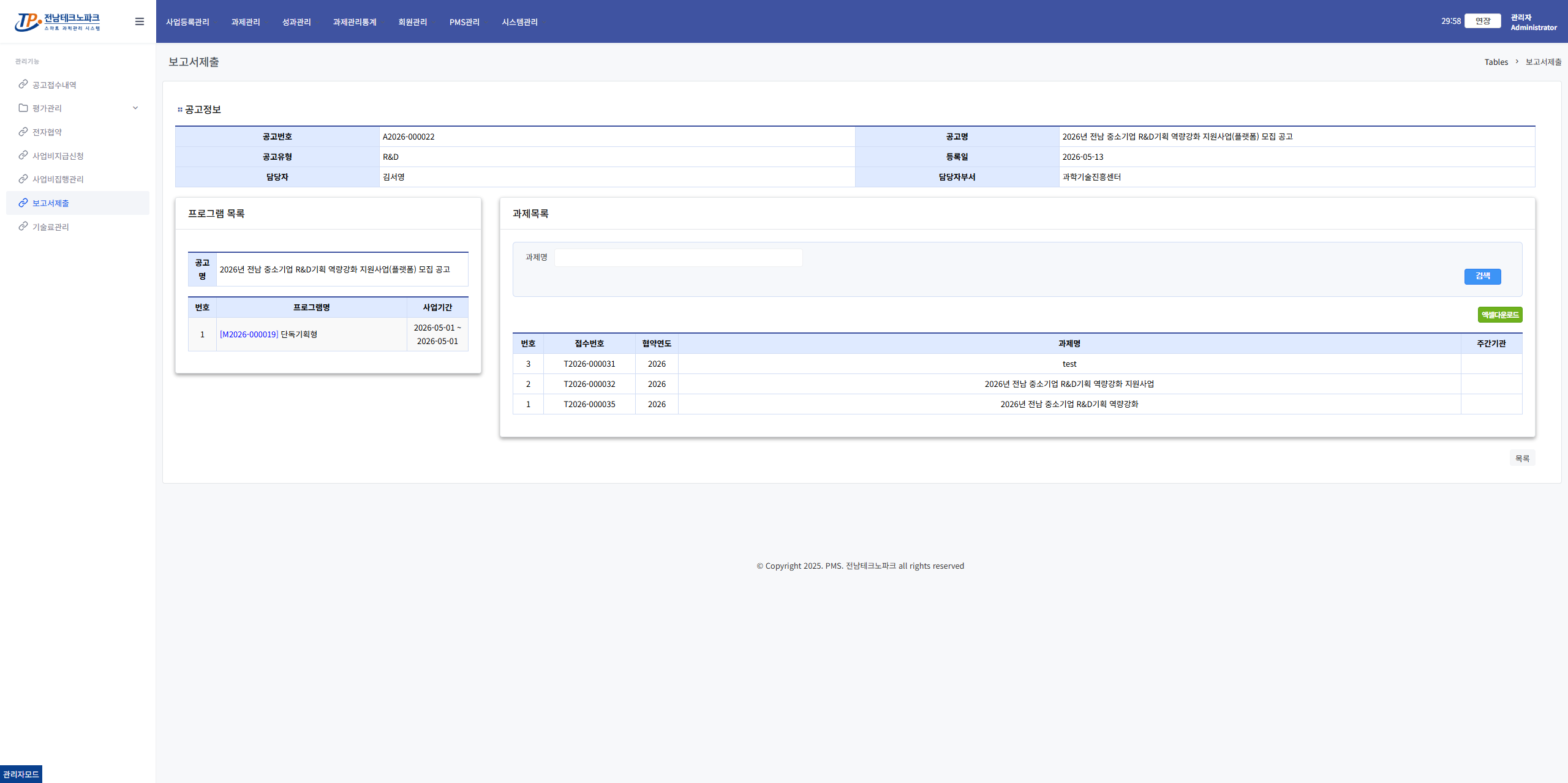The height and width of the screenshot is (783, 1568).
Task: Open the 관리자 Administrator profile
Action: click(1533, 22)
